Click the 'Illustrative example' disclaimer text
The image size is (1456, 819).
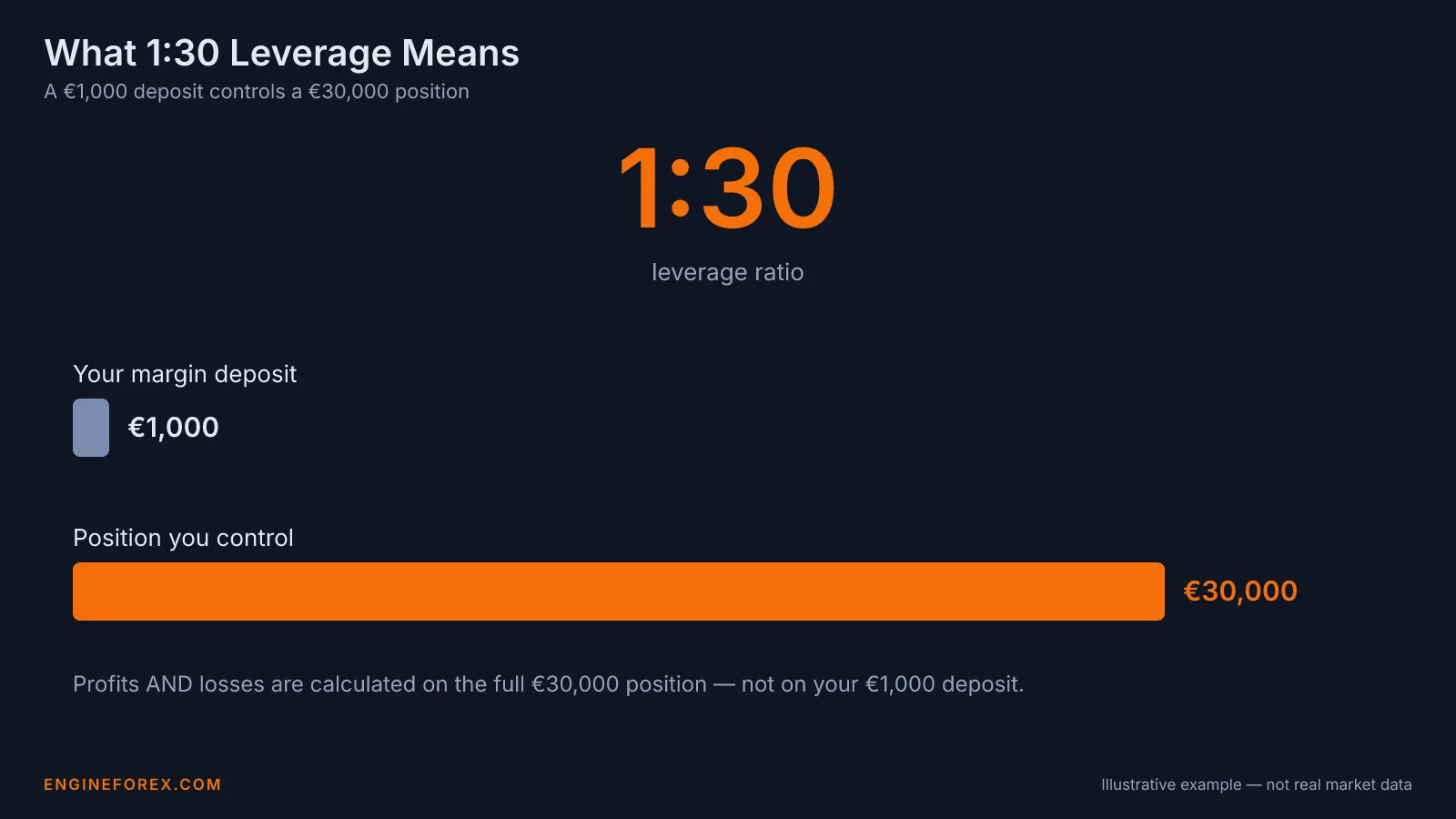pyautogui.click(x=1257, y=784)
